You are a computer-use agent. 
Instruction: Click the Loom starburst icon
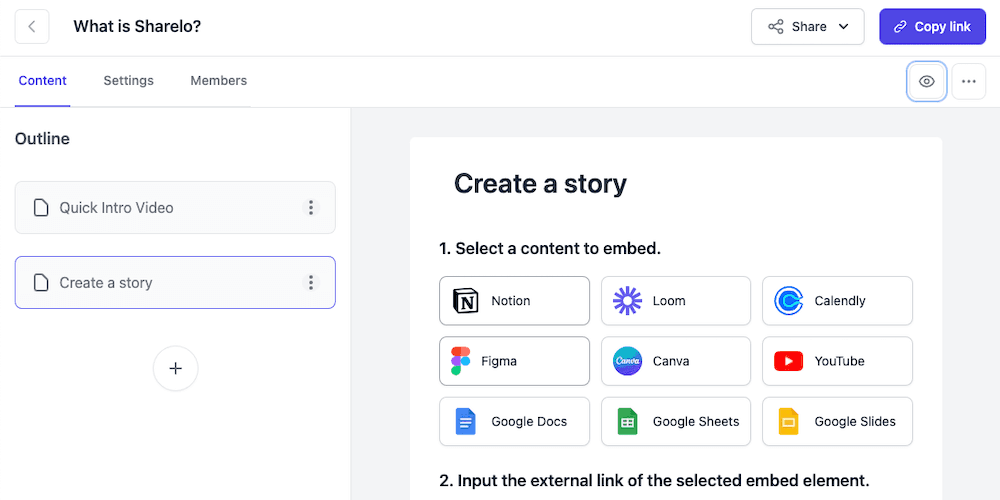[628, 301]
